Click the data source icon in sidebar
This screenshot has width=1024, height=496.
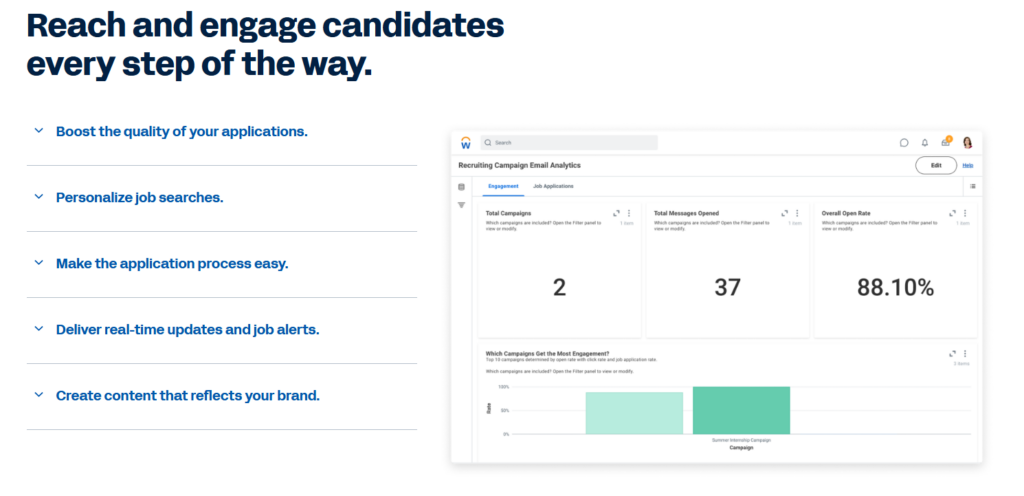(461, 187)
